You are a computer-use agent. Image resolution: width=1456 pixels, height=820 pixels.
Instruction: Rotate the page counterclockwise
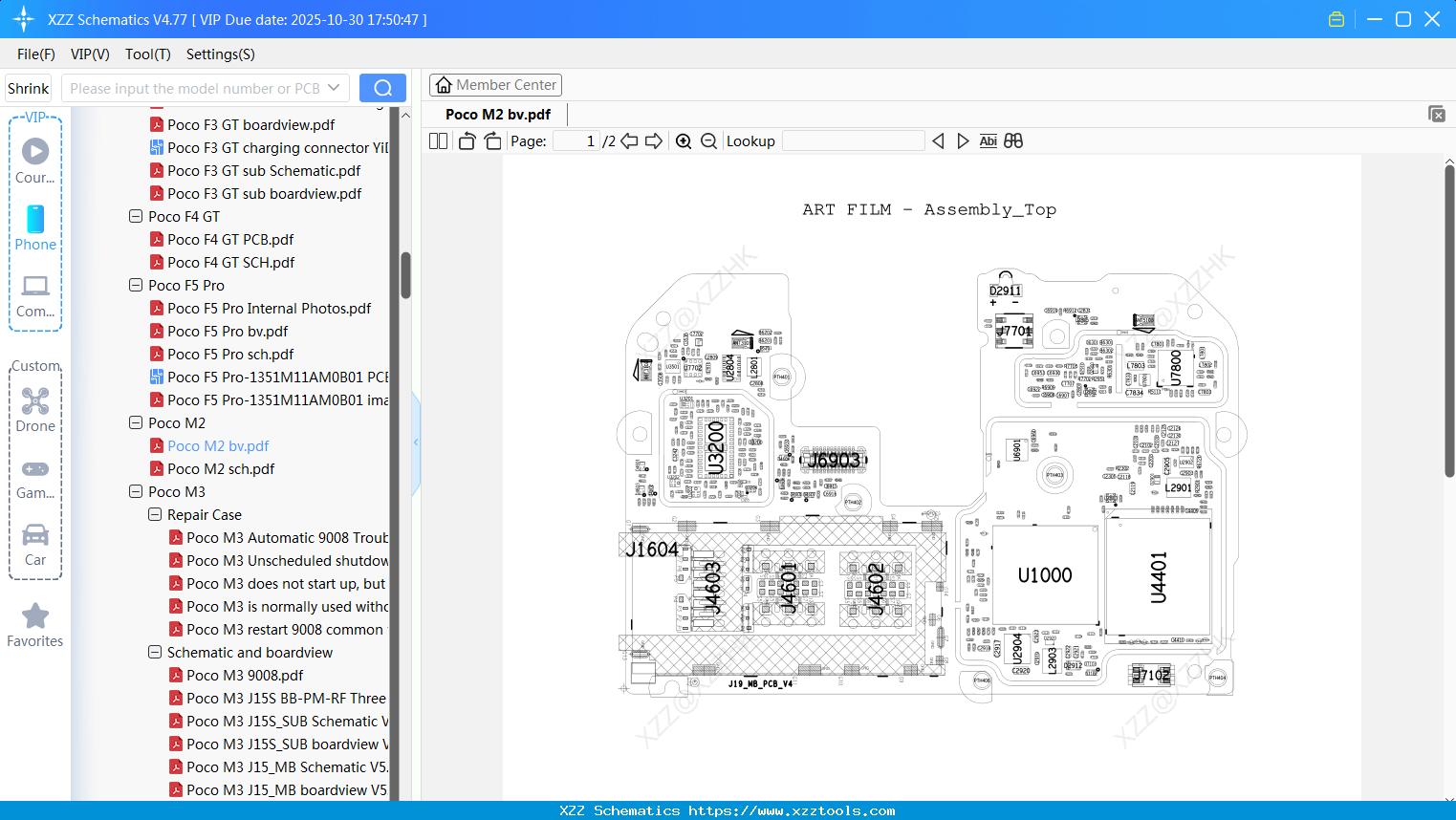tap(467, 141)
